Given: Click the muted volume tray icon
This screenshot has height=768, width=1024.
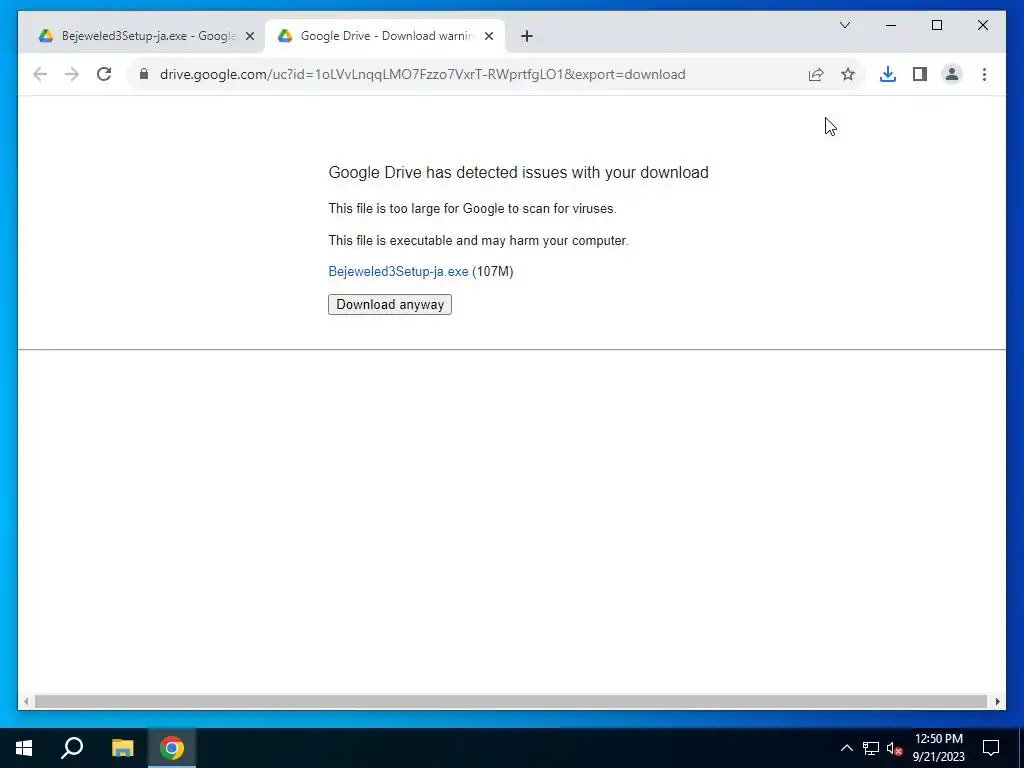Looking at the screenshot, I should point(894,748).
